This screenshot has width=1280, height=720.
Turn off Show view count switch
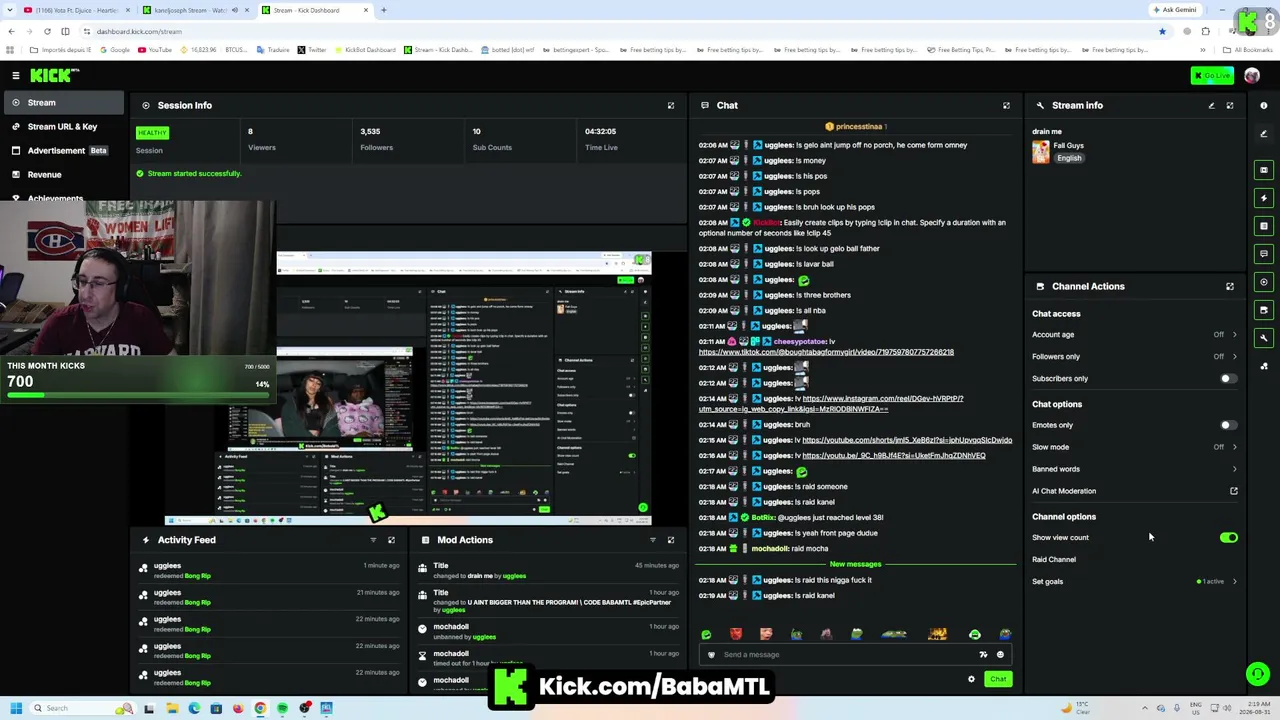click(1228, 538)
